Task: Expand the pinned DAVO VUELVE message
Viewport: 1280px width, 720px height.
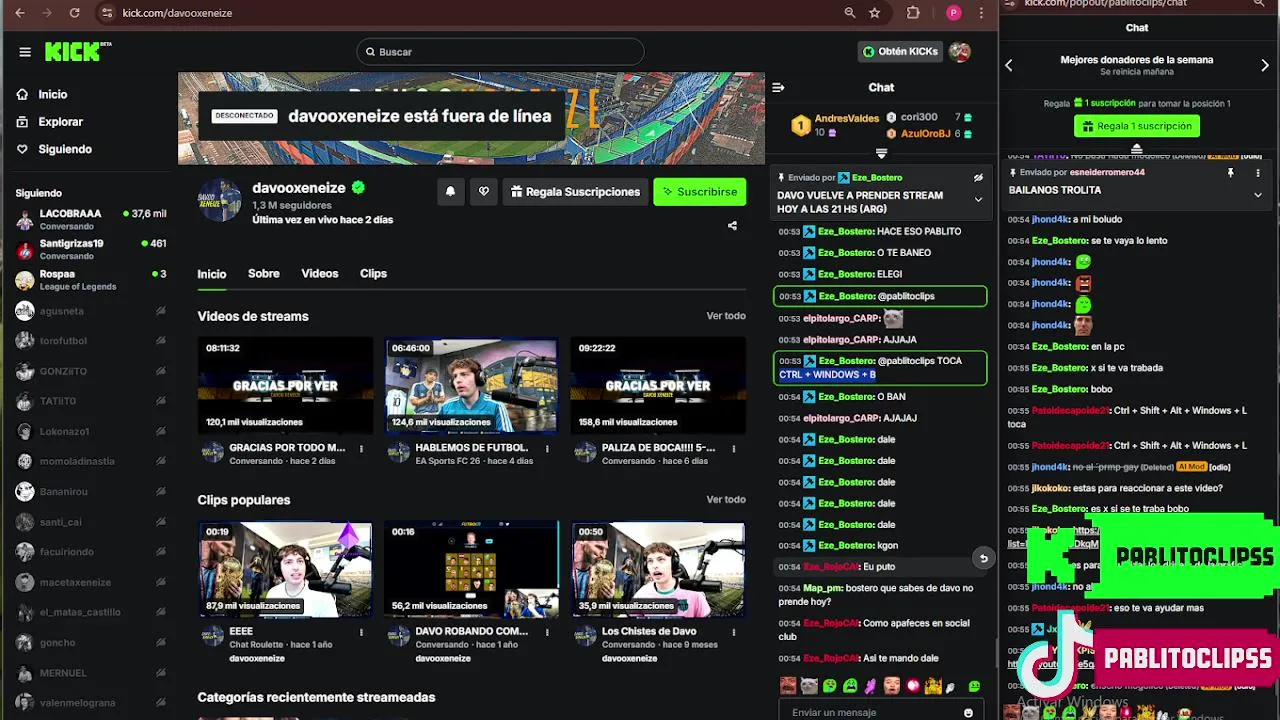Action: click(x=978, y=199)
